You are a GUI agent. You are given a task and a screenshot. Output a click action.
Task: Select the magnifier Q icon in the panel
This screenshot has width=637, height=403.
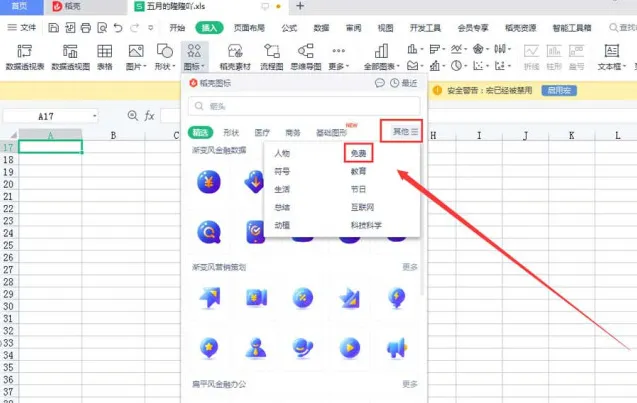209,232
